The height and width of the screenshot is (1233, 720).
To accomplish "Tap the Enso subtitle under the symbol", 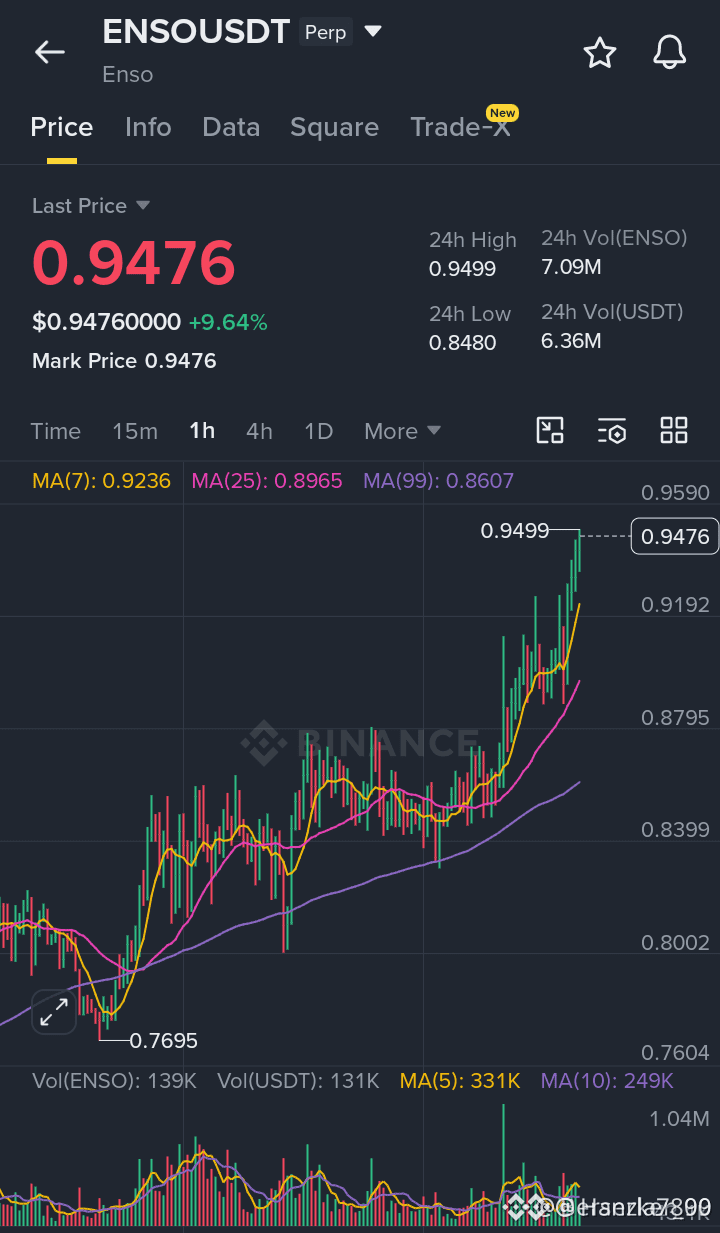I will [x=127, y=75].
